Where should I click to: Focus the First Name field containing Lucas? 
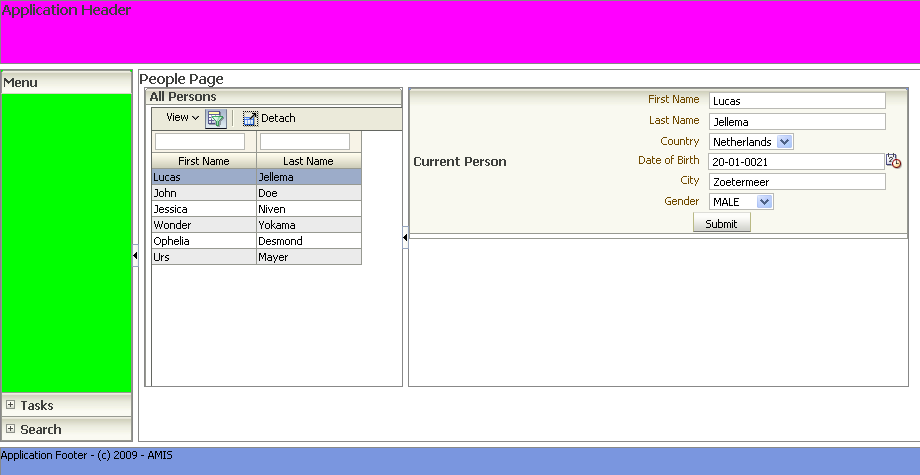coord(797,101)
